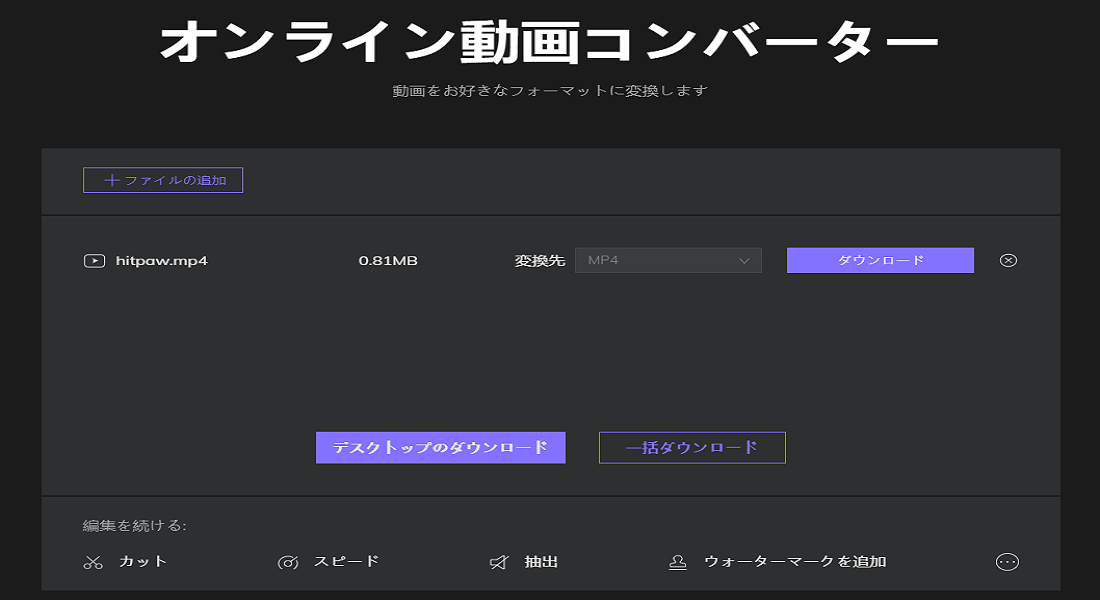Click the scissors Cut icon
Screen dimensions: 1100x600
click(93, 563)
